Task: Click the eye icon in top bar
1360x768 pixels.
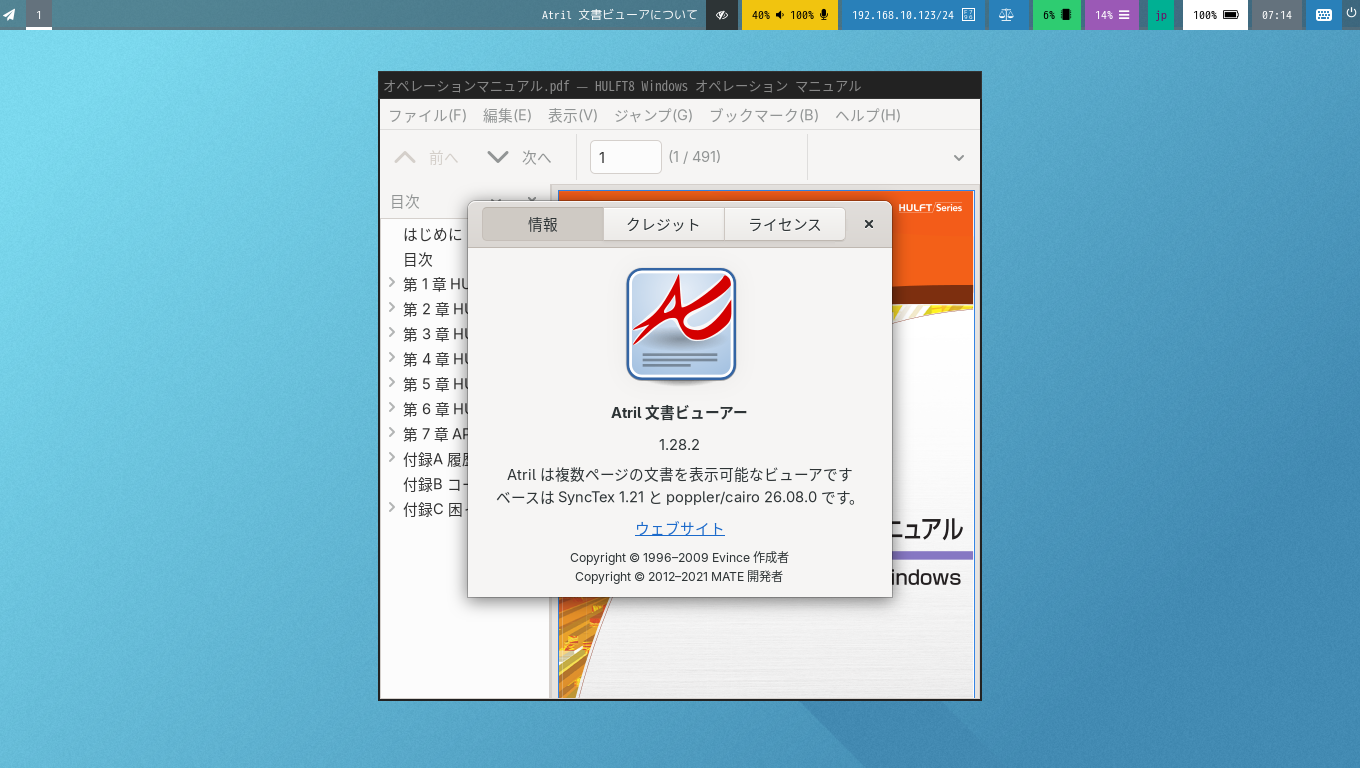Action: [722, 15]
